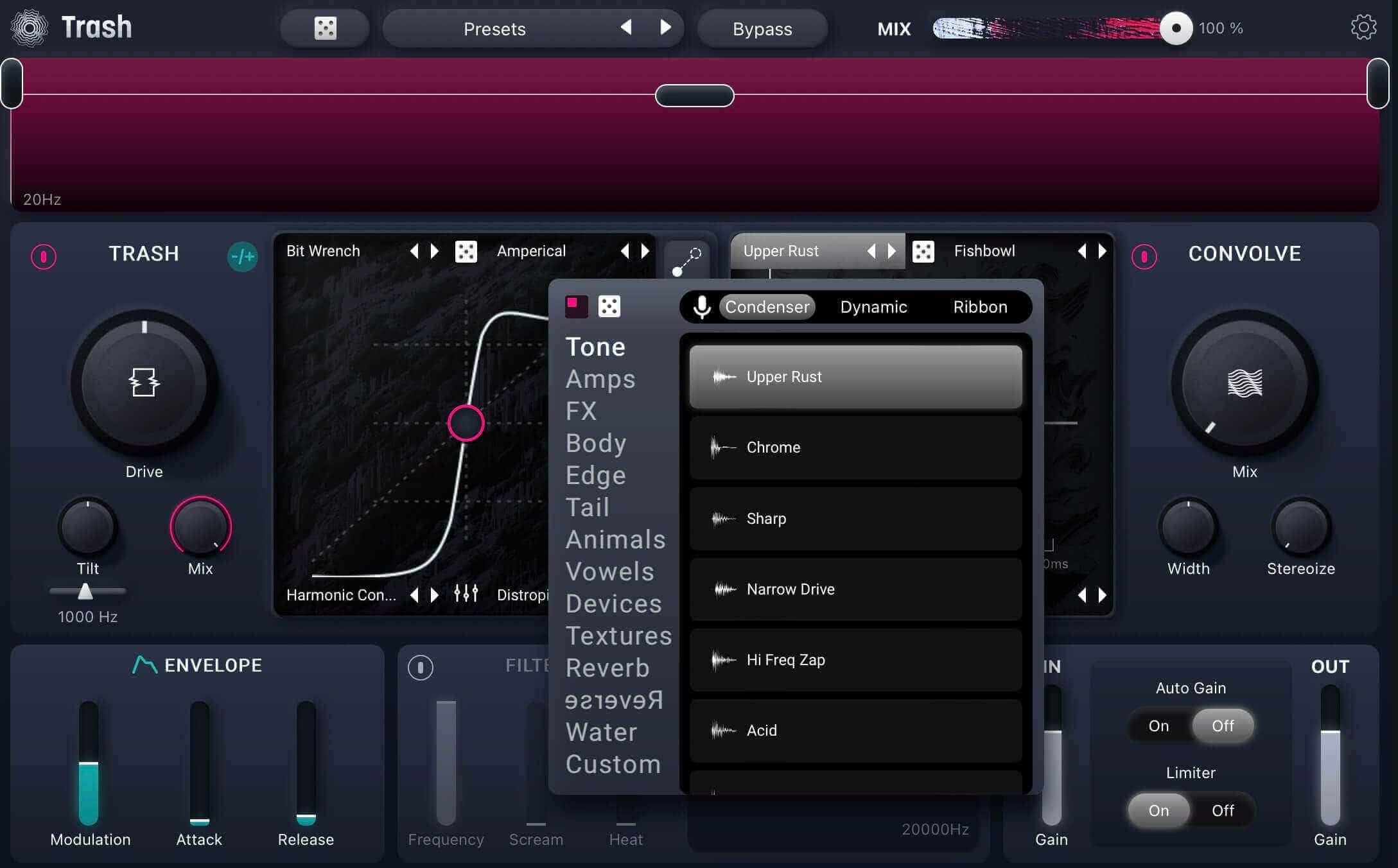Image resolution: width=1398 pixels, height=868 pixels.
Task: Choose the Hi Freq Zap impulse
Action: click(x=855, y=659)
